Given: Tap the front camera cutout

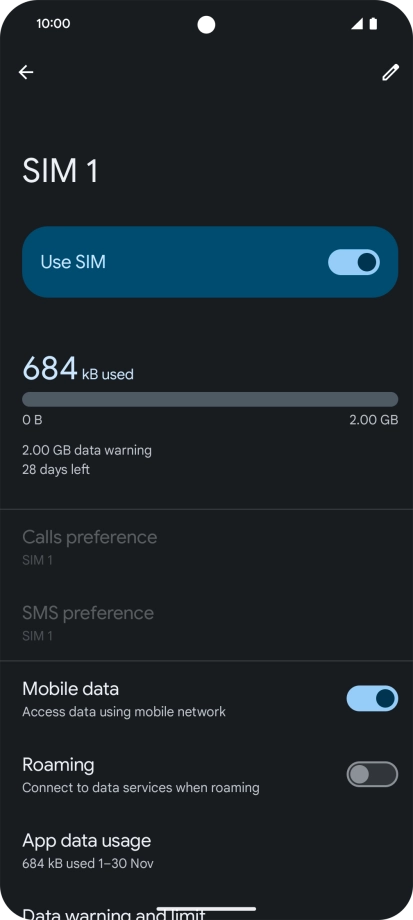Looking at the screenshot, I should pos(206,25).
